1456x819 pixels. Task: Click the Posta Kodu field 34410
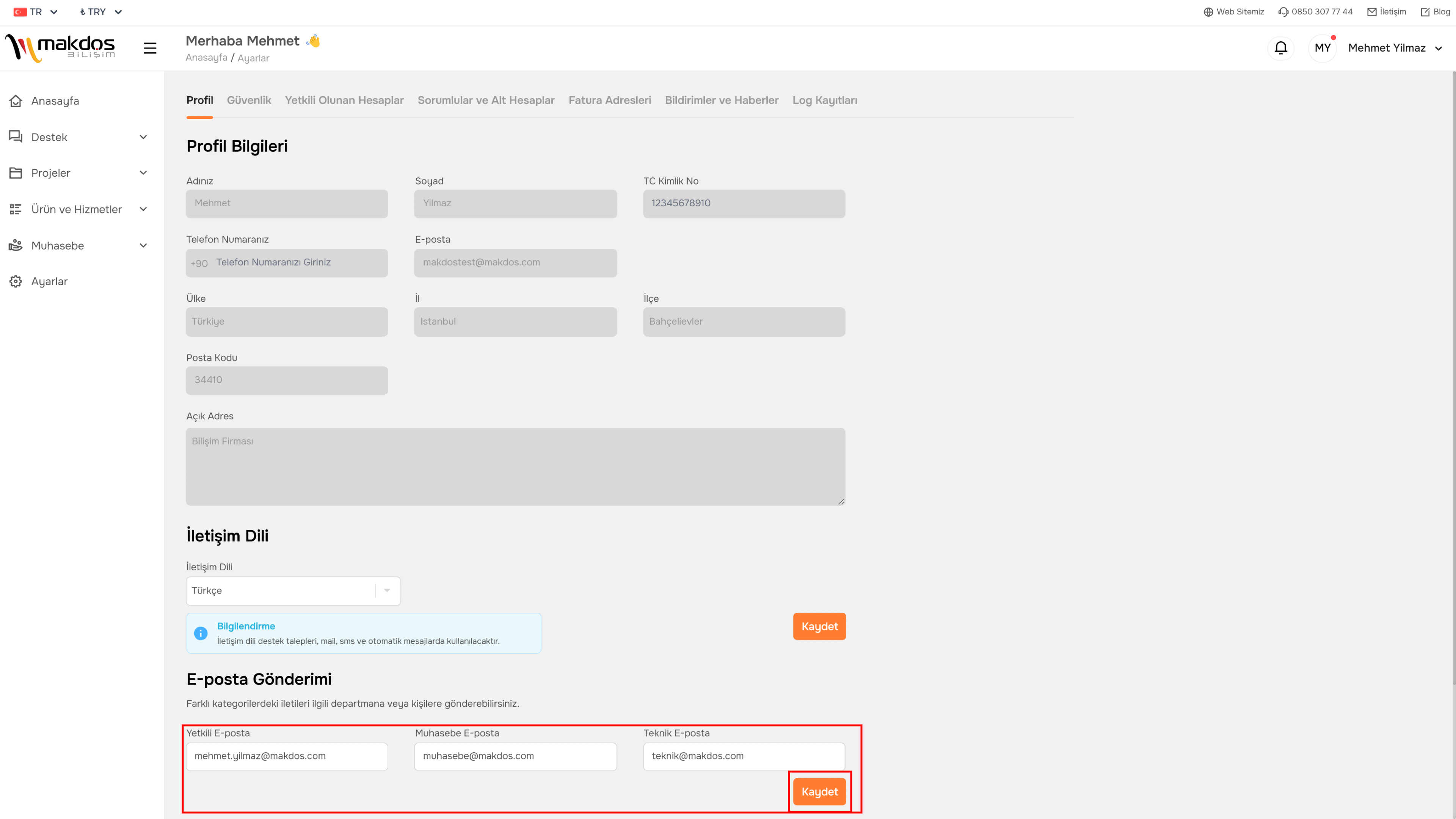tap(287, 380)
